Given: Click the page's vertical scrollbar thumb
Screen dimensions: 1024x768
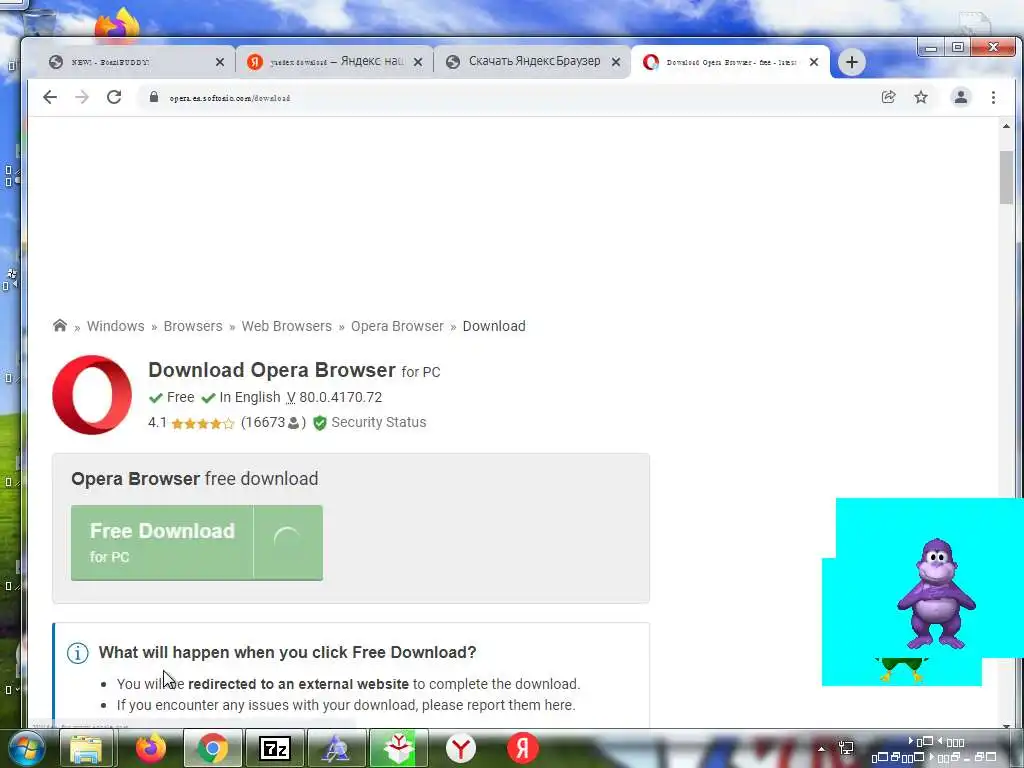Looking at the screenshot, I should 1006,176.
